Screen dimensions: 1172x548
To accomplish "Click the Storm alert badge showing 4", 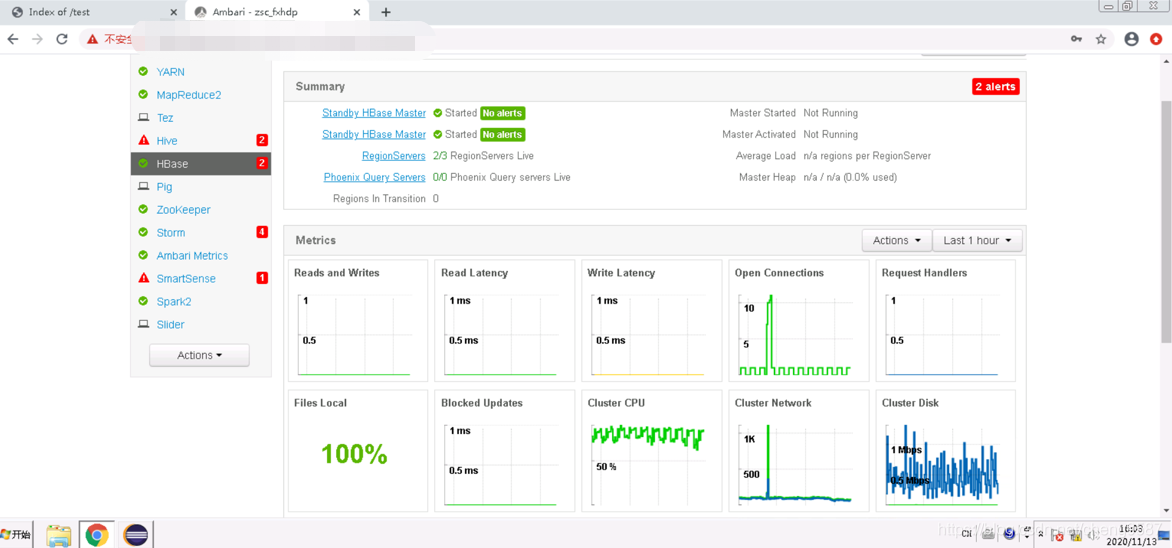I will click(x=262, y=232).
